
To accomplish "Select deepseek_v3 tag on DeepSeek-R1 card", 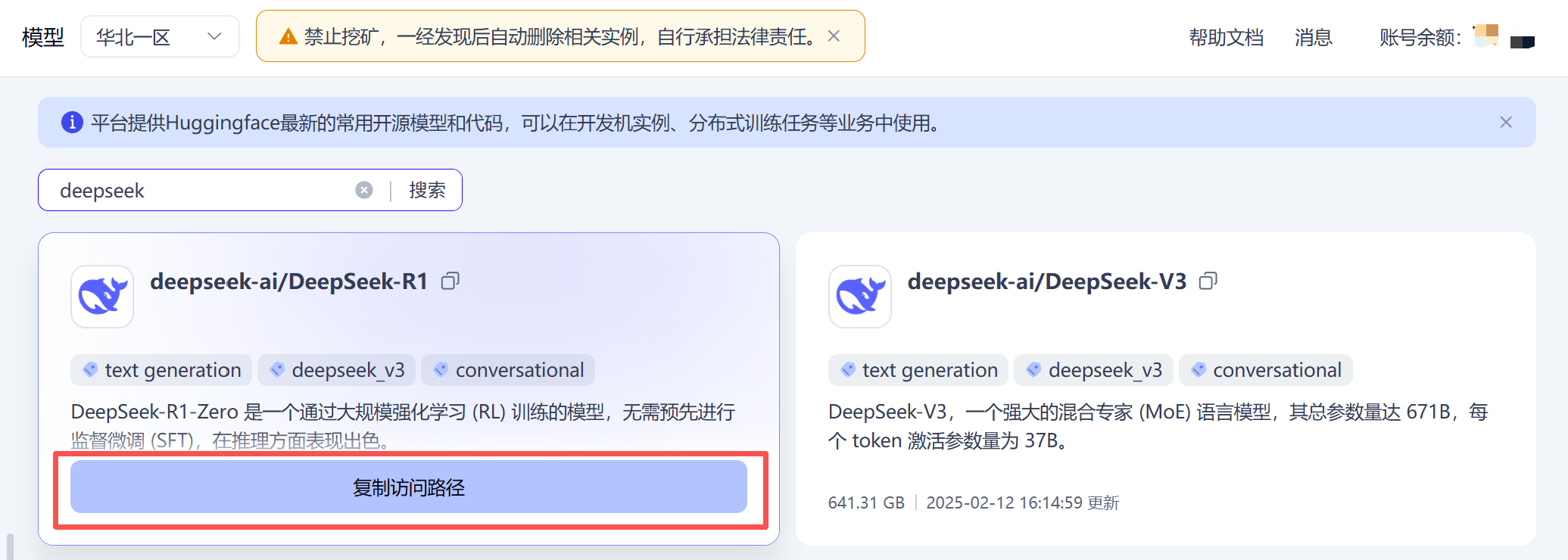I will tap(337, 370).
